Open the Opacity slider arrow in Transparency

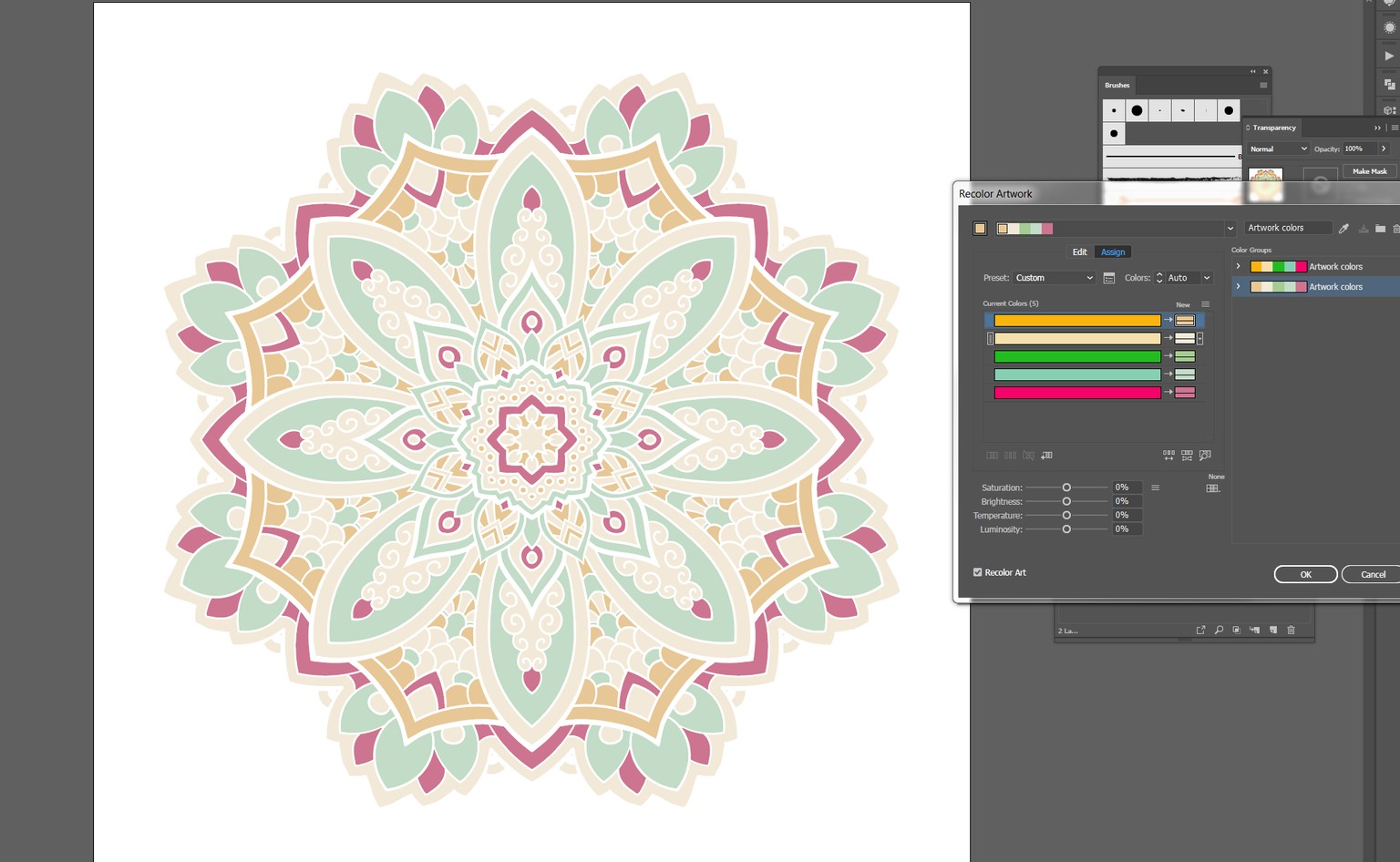1384,149
